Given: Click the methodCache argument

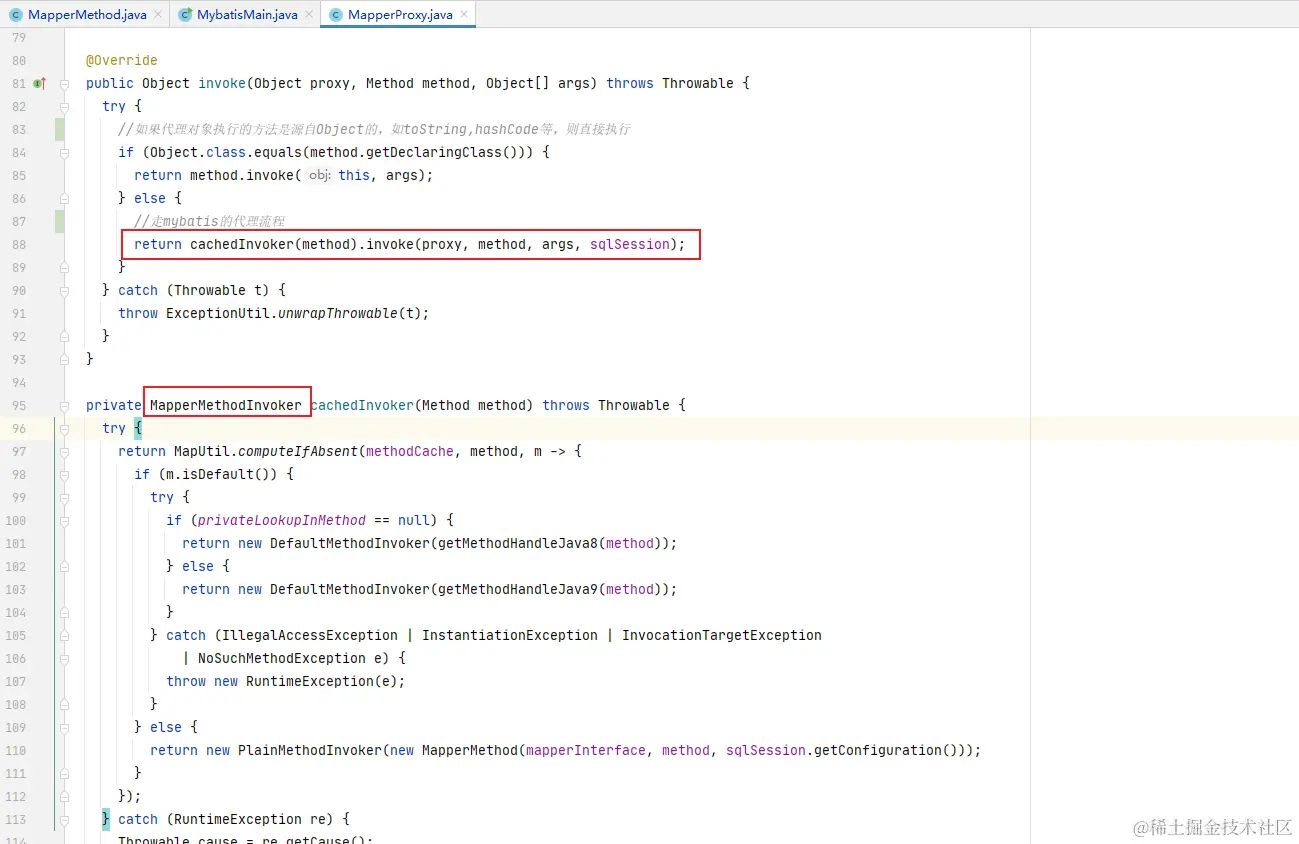Looking at the screenshot, I should tap(410, 451).
